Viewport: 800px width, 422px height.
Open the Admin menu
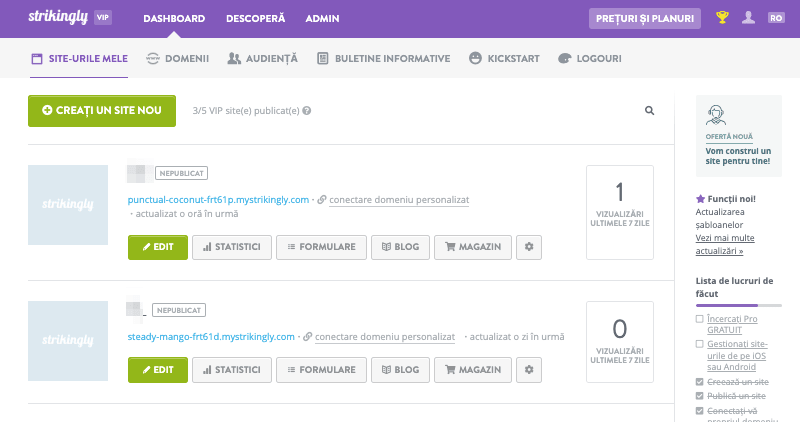click(x=322, y=18)
